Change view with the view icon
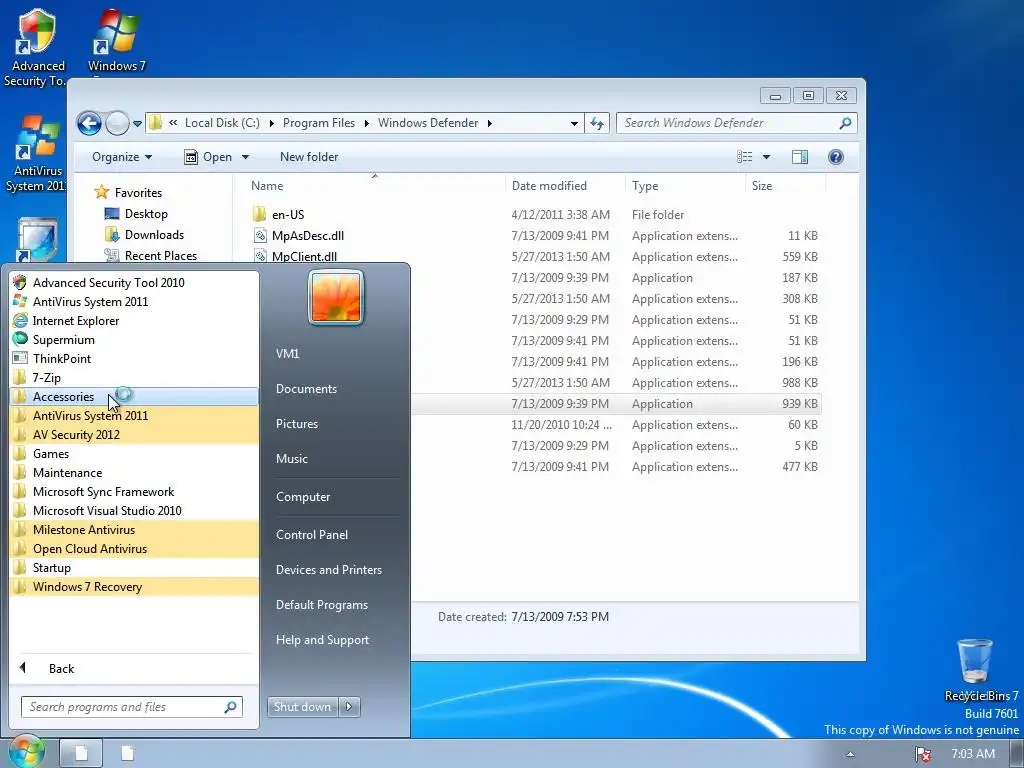 [x=744, y=157]
